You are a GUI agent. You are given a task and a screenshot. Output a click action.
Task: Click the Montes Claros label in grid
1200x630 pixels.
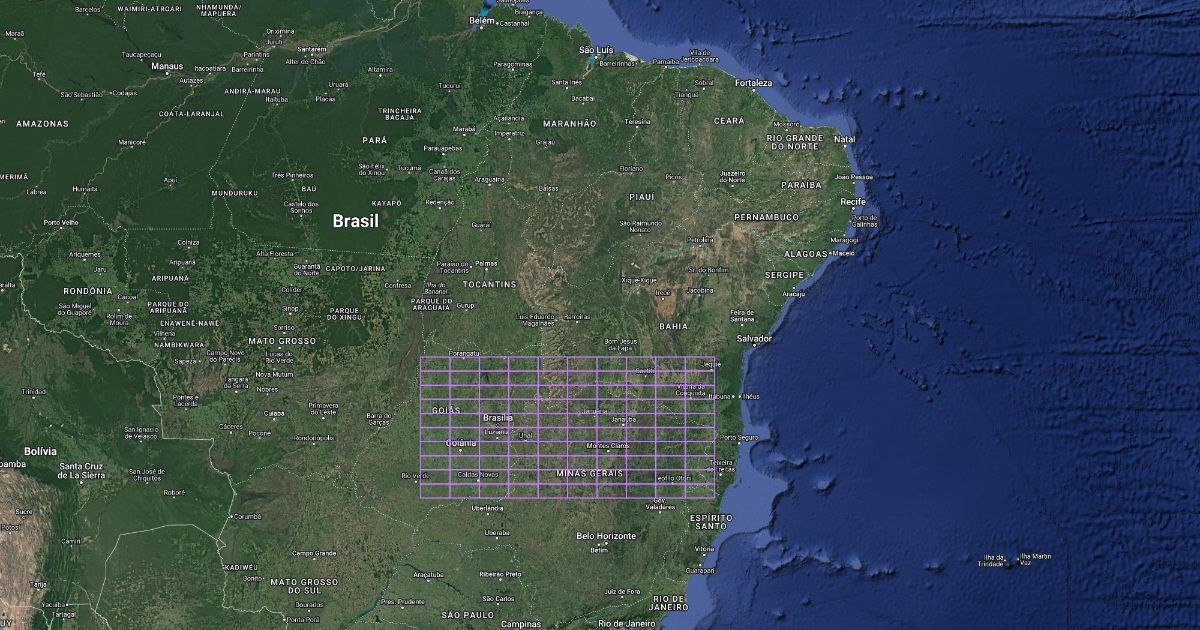[x=608, y=445]
